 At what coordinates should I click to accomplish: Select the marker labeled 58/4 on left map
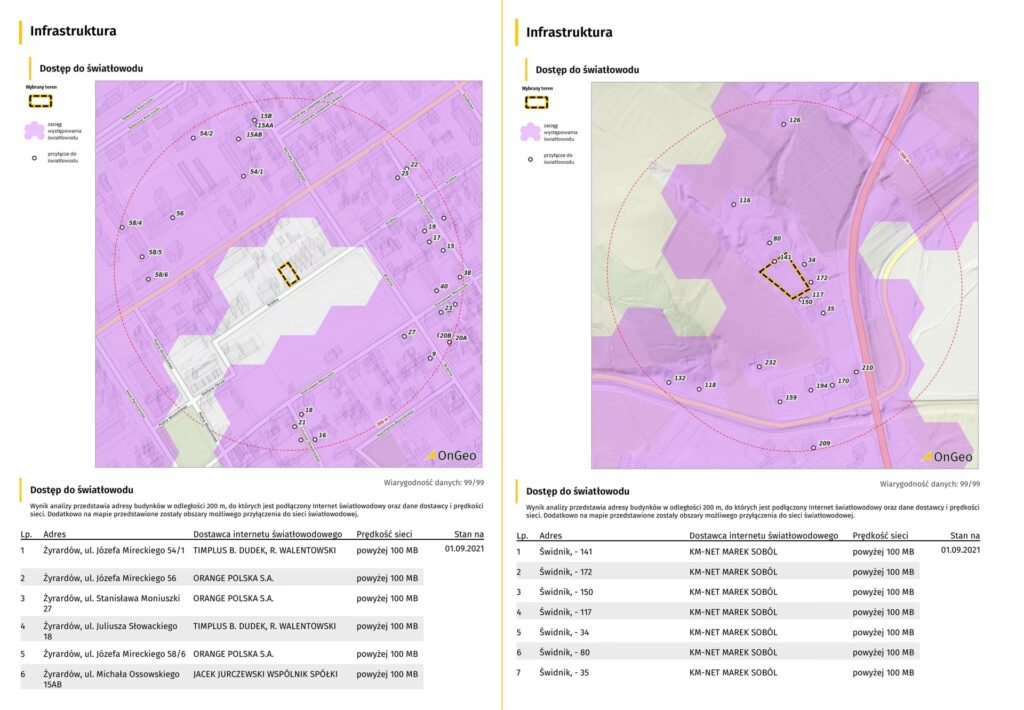point(122,228)
